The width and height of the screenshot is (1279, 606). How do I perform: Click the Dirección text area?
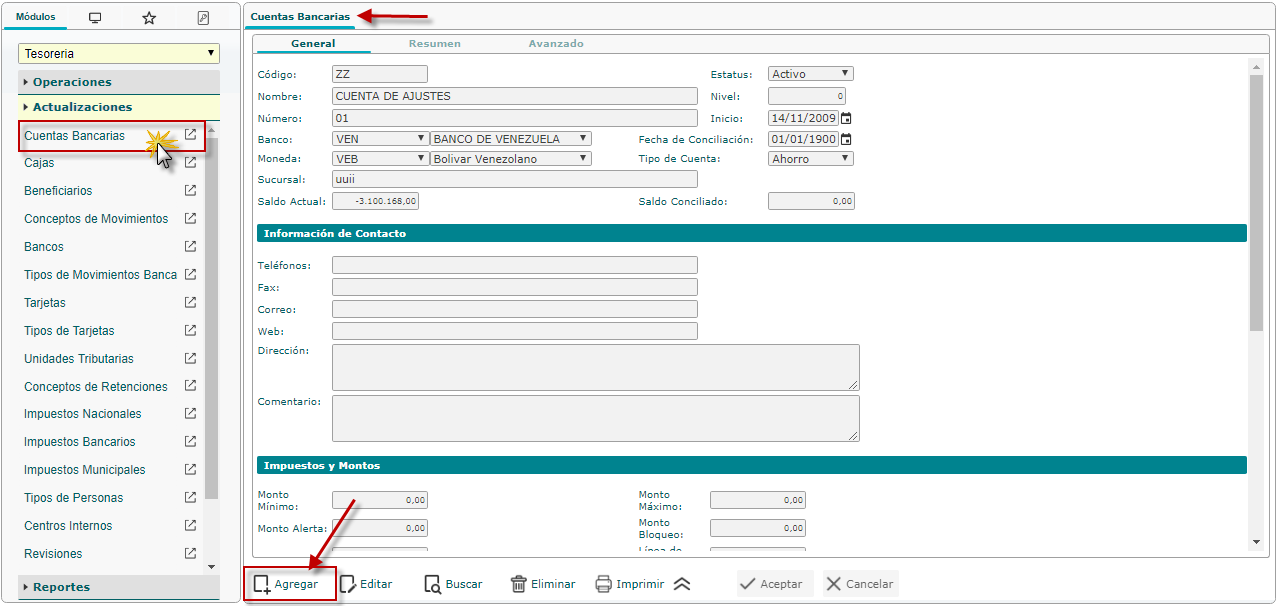tap(596, 367)
